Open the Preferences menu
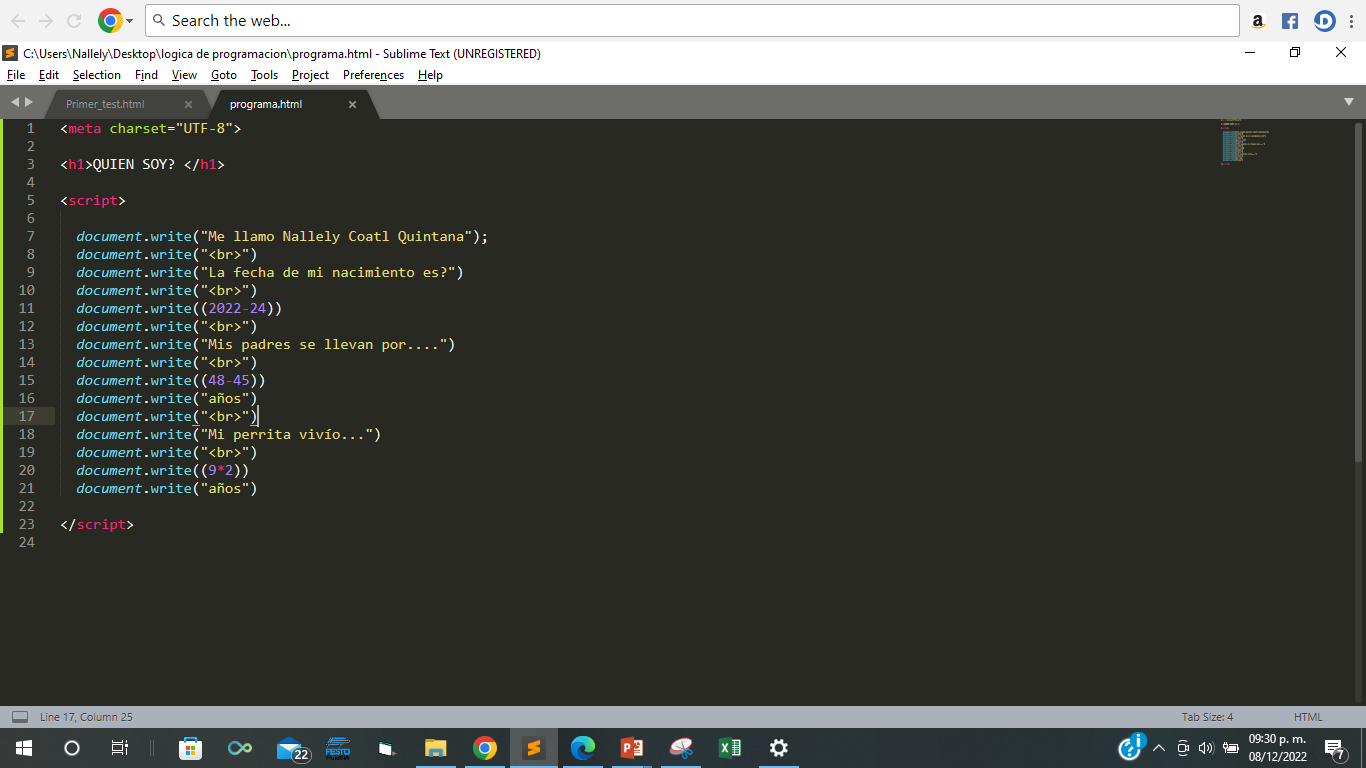This screenshot has width=1366, height=768. pos(373,75)
